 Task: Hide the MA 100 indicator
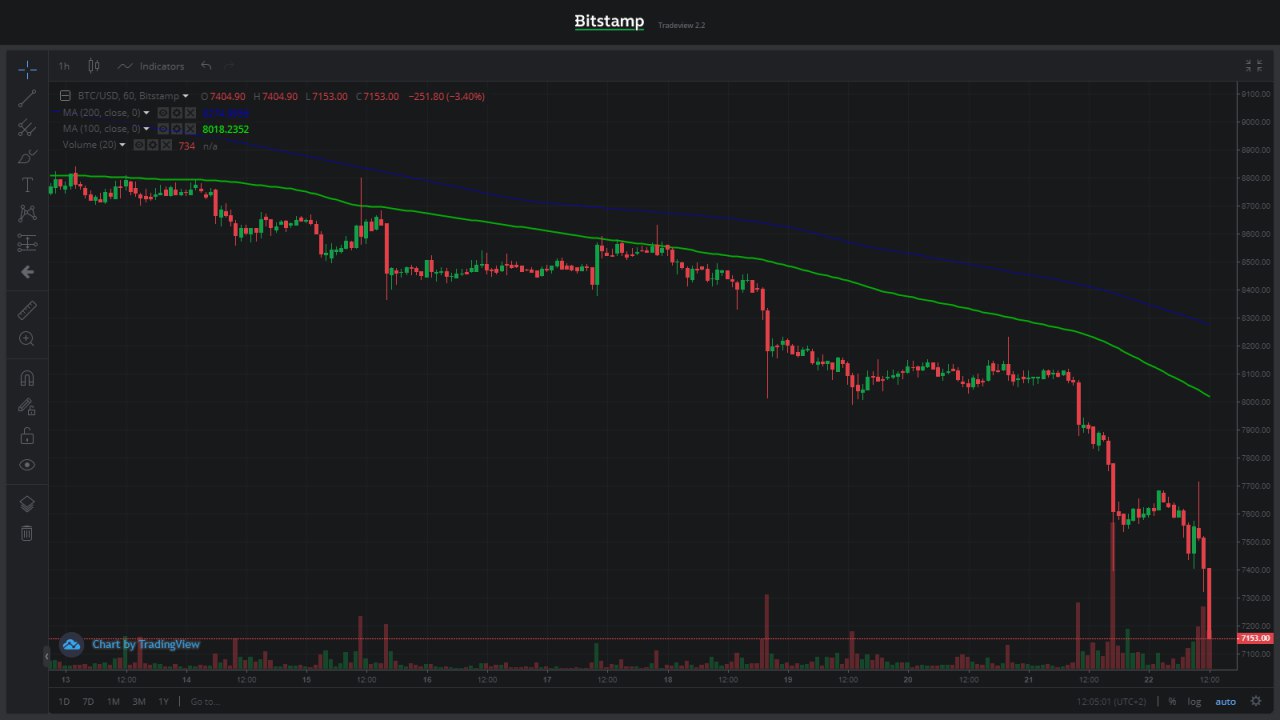click(163, 129)
